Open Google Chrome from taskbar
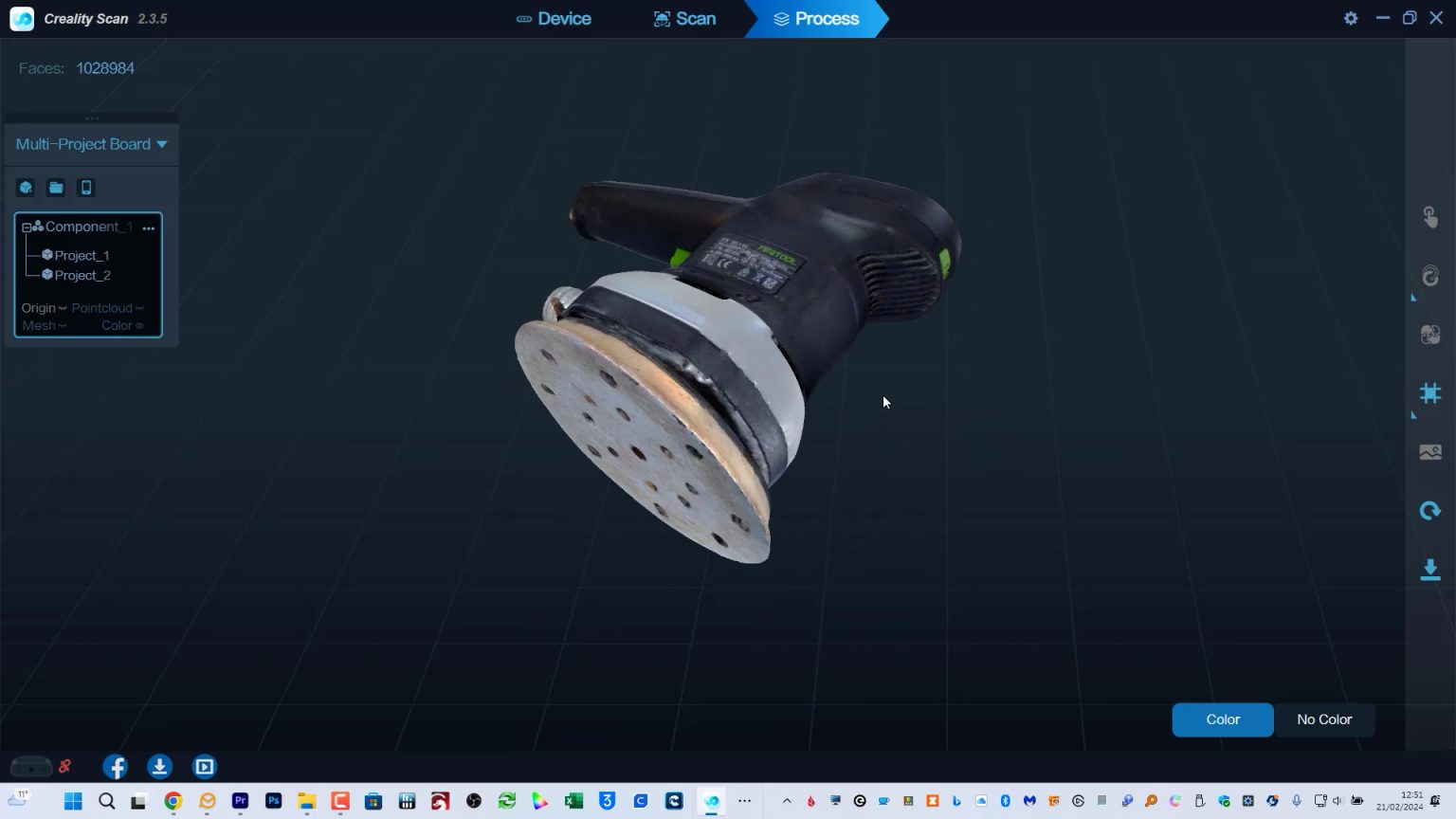Viewport: 1456px width, 819px height. coord(173,801)
